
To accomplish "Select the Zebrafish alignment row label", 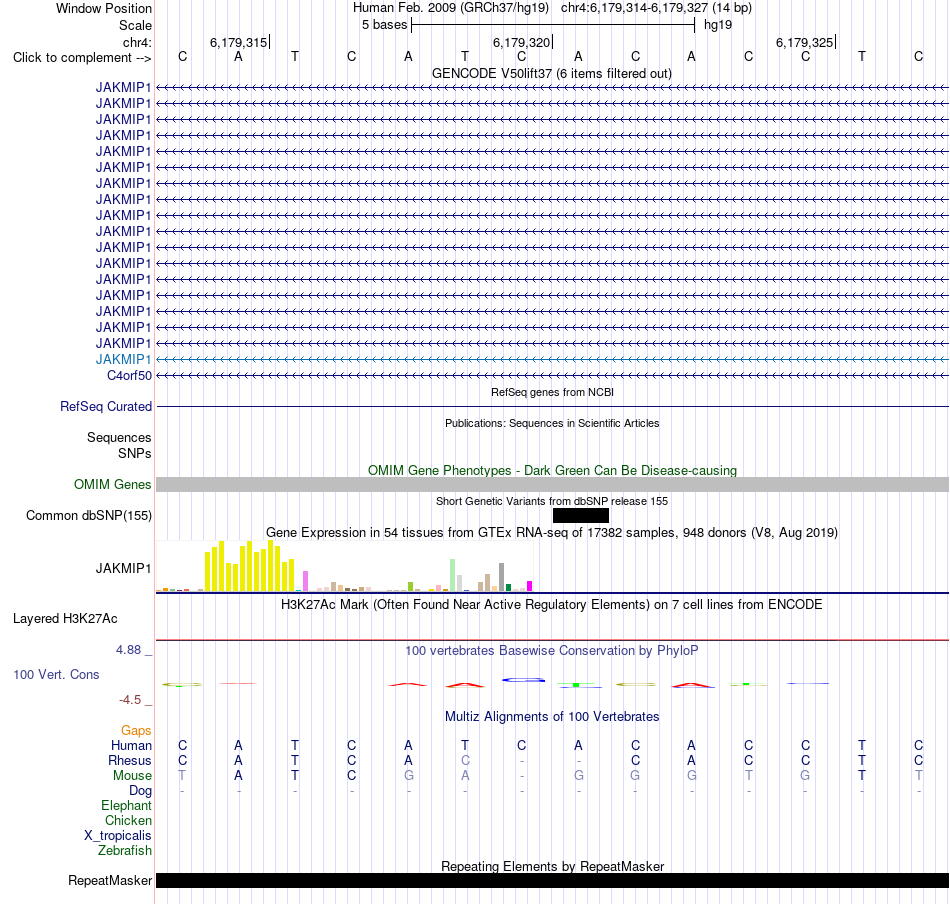I will coord(125,851).
